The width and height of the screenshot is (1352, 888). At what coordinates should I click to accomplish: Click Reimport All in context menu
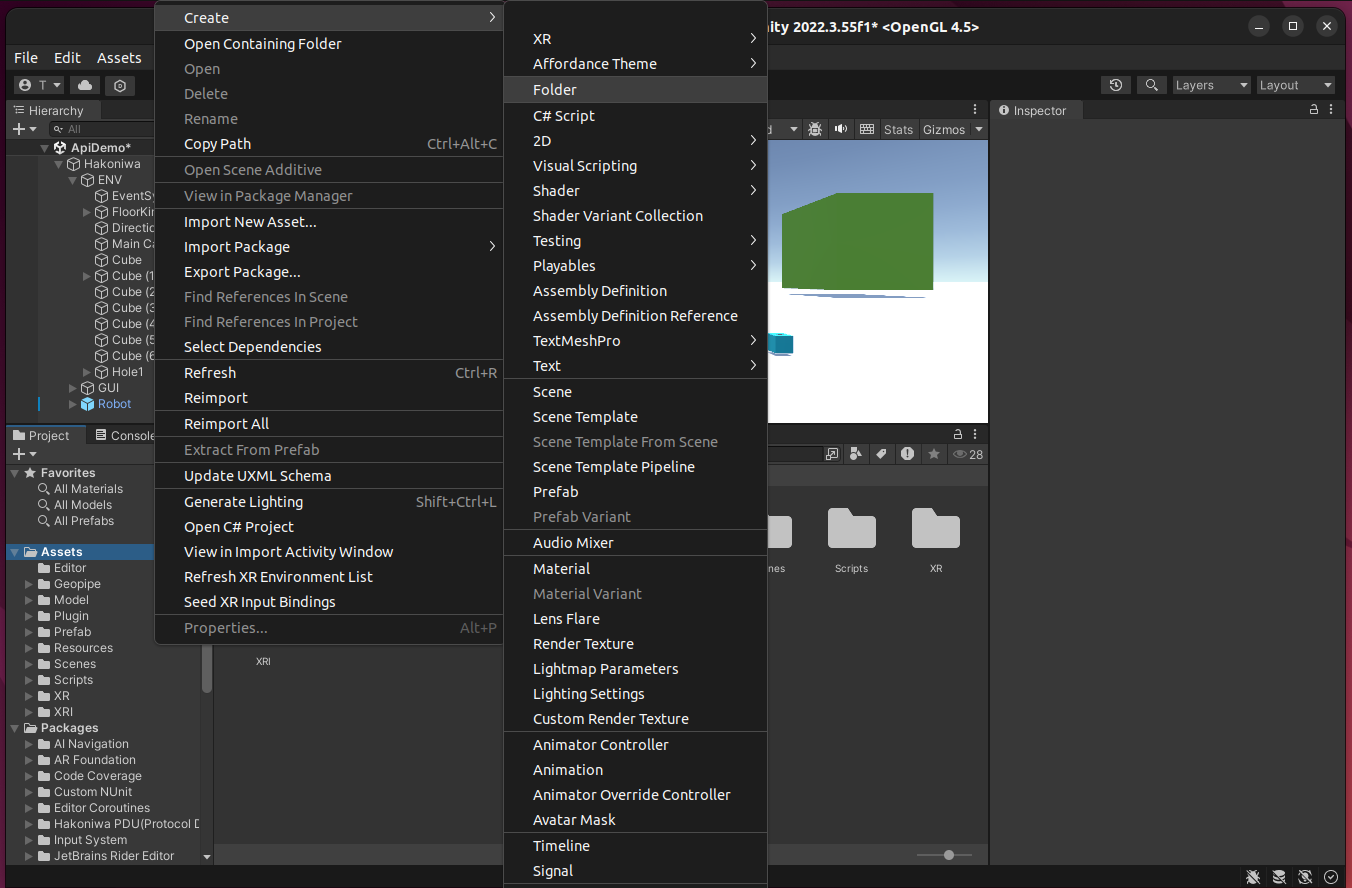pyautogui.click(x=329, y=424)
